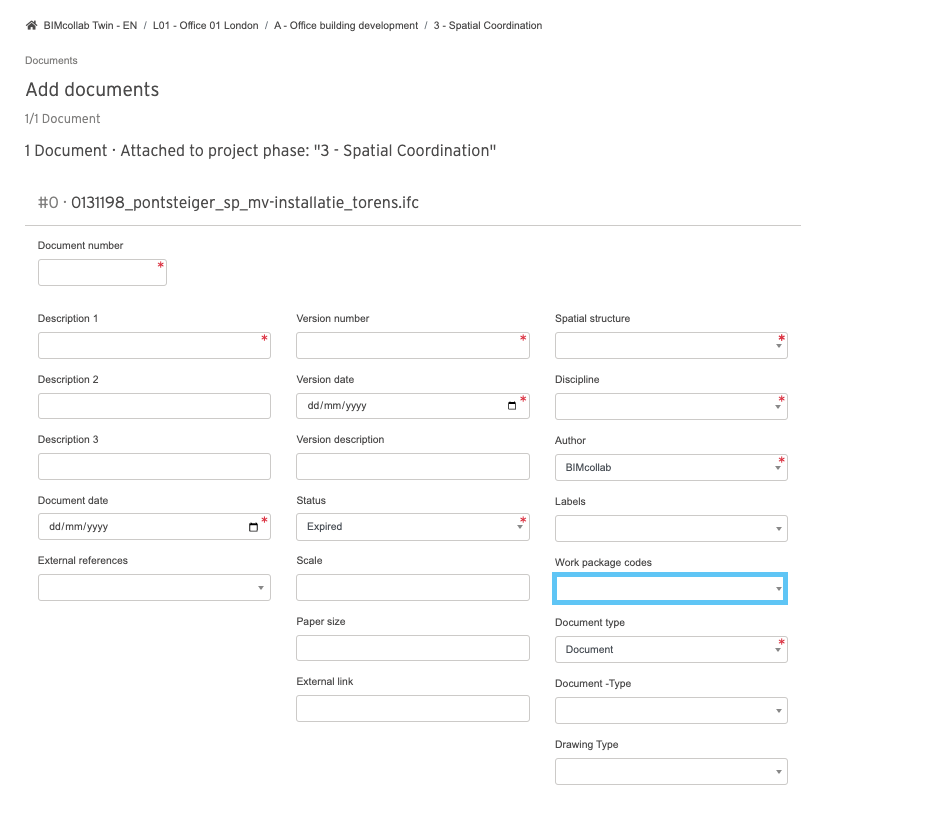Open the Discipline dropdown
Screen dimensions: 945x816
[x=671, y=407]
